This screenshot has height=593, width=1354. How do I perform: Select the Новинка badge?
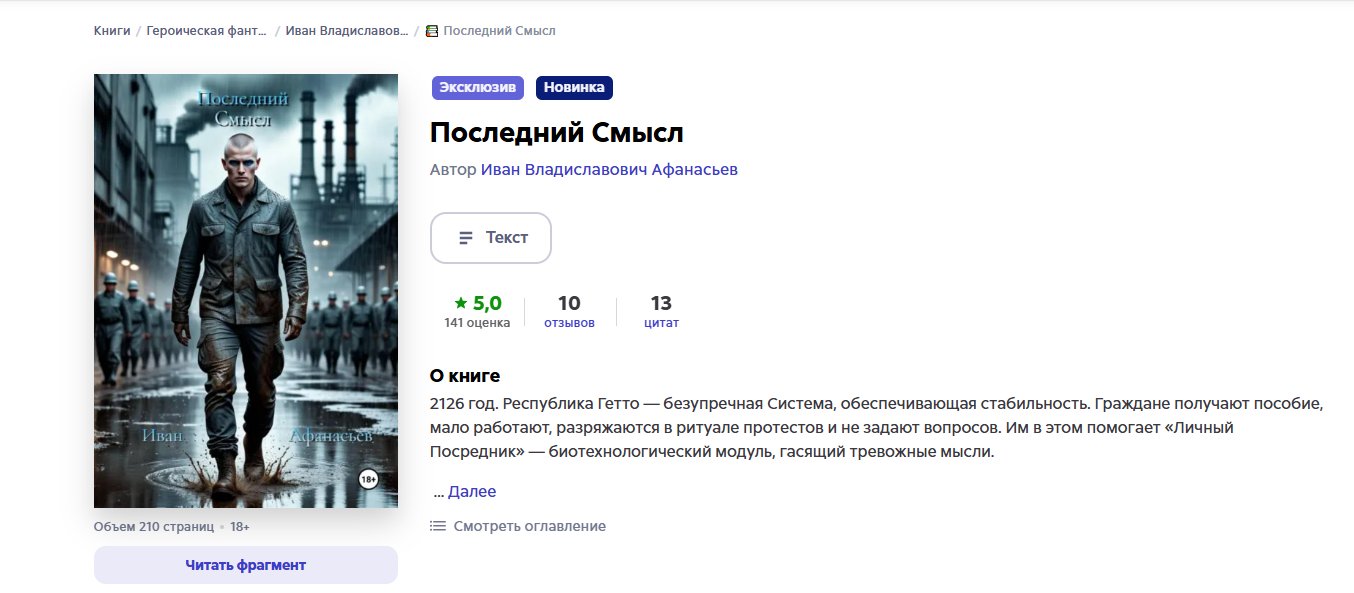pos(574,88)
